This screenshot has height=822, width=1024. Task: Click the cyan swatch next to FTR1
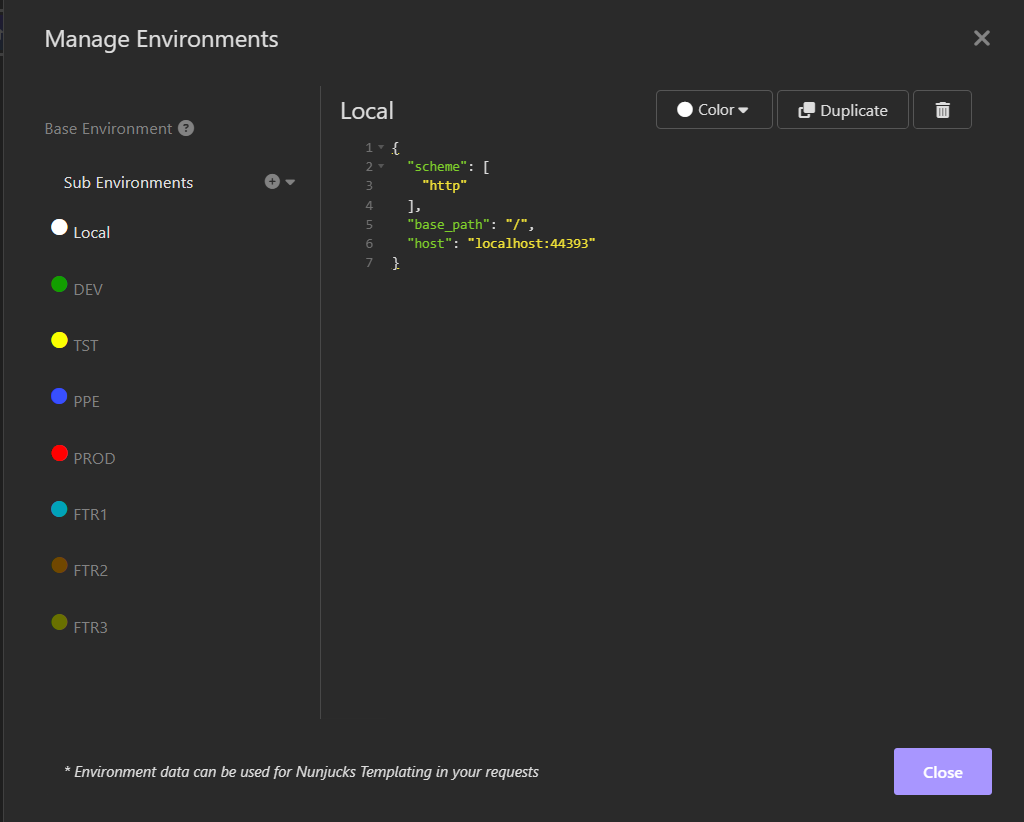click(x=59, y=508)
